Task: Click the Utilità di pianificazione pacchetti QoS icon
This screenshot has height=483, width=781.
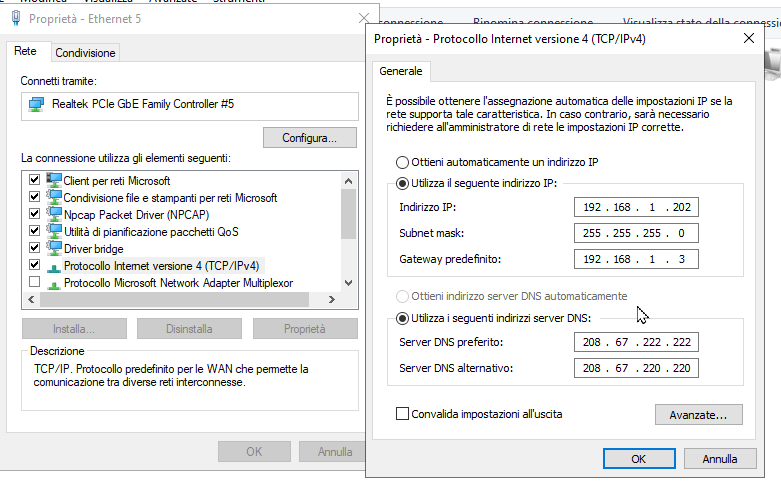Action: pos(54,231)
